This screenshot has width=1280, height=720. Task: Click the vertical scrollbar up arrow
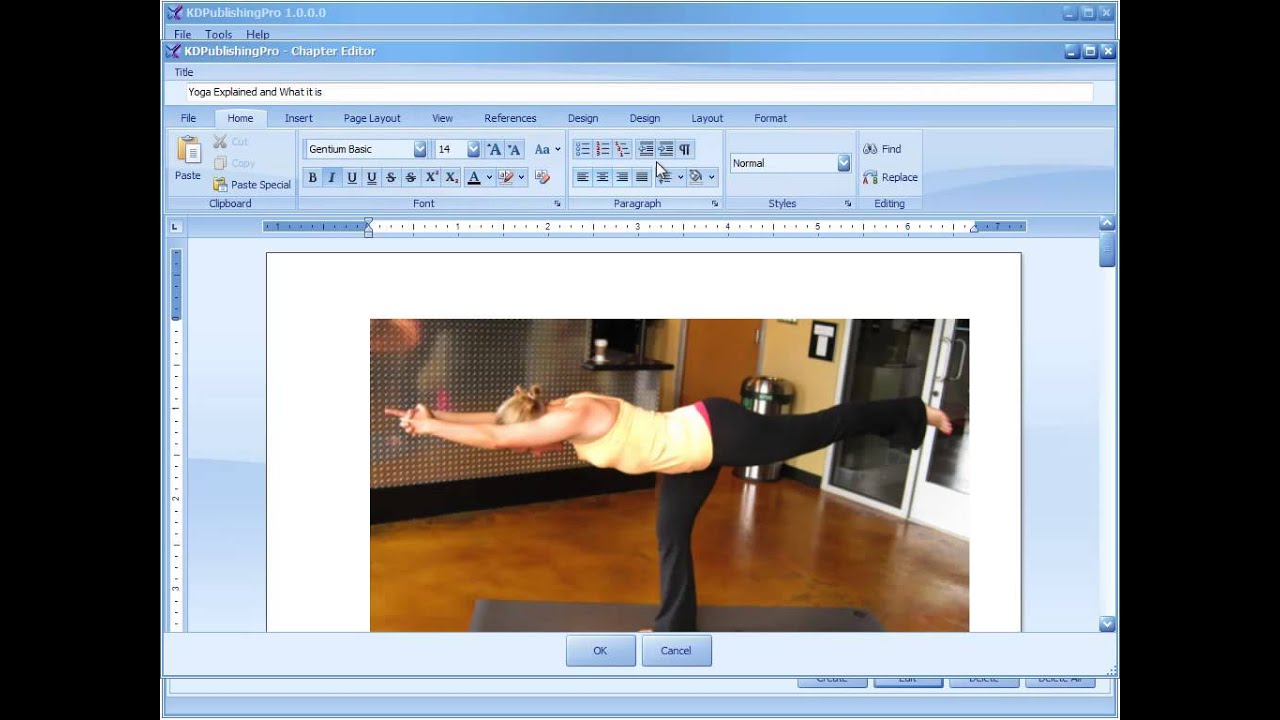[x=1107, y=223]
